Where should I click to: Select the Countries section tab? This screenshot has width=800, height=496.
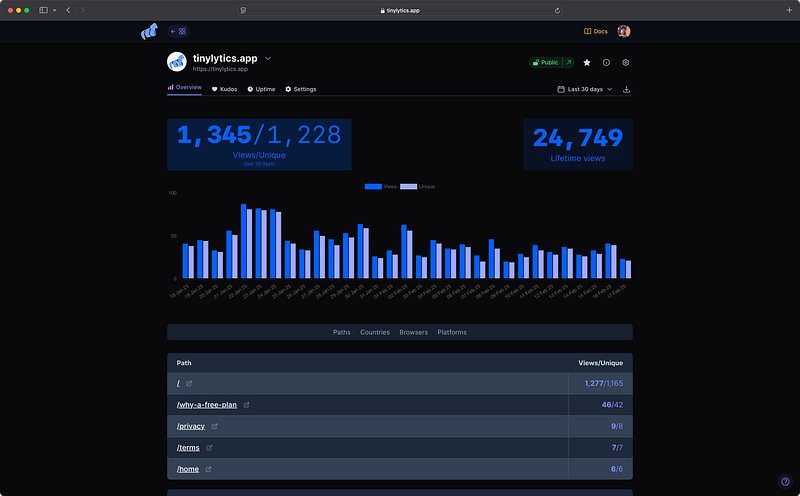pyautogui.click(x=375, y=332)
